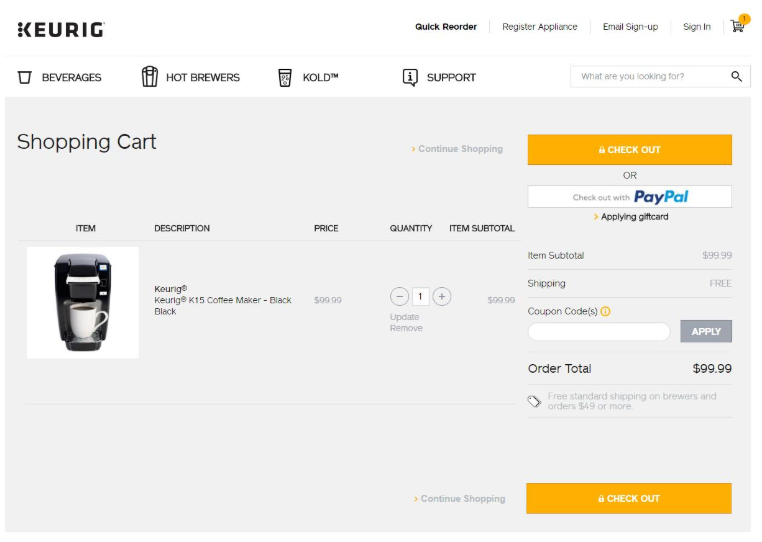Screen dimensions: 762x542
Task: Click the Keurig logo
Action: click(61, 29)
